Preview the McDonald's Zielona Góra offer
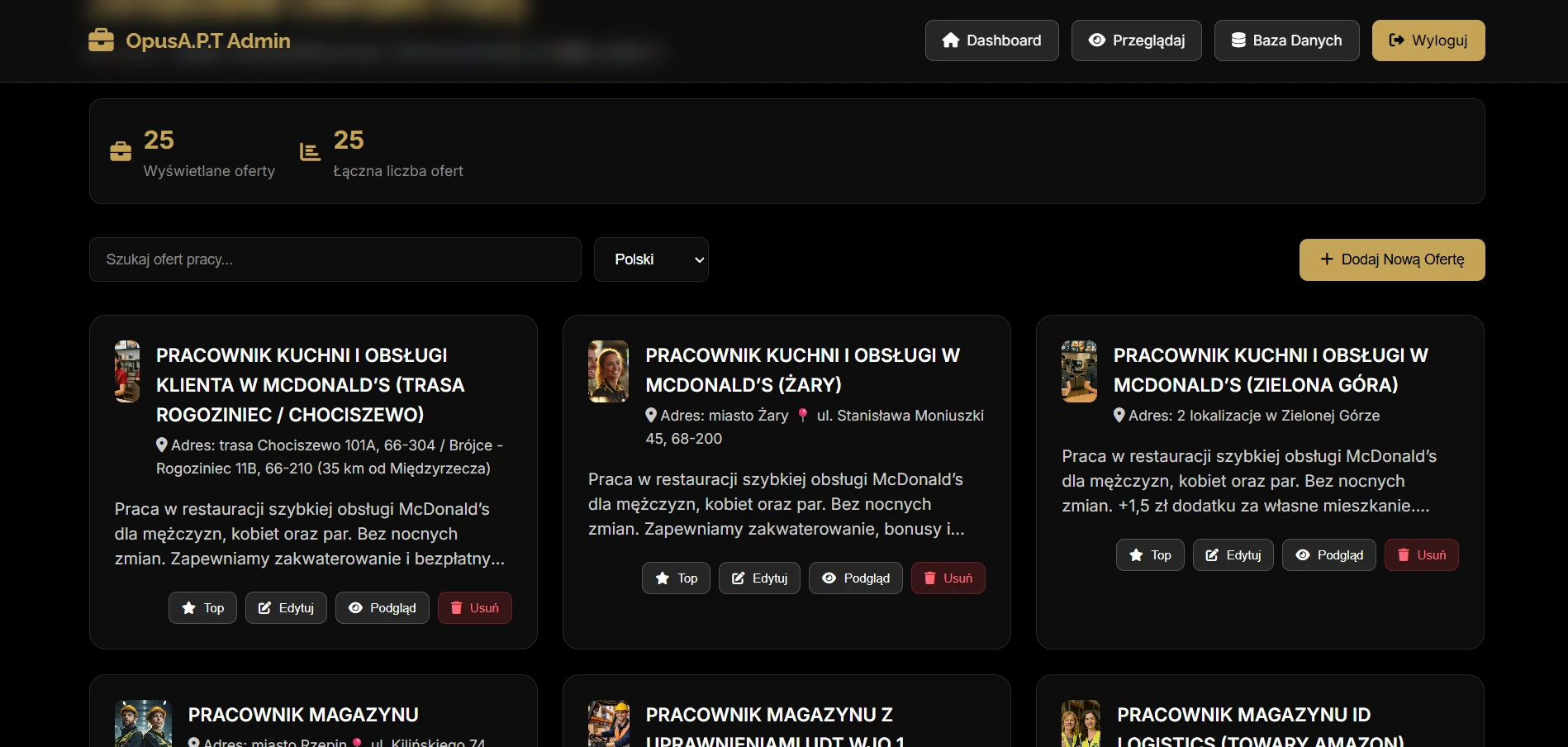 coord(1328,555)
